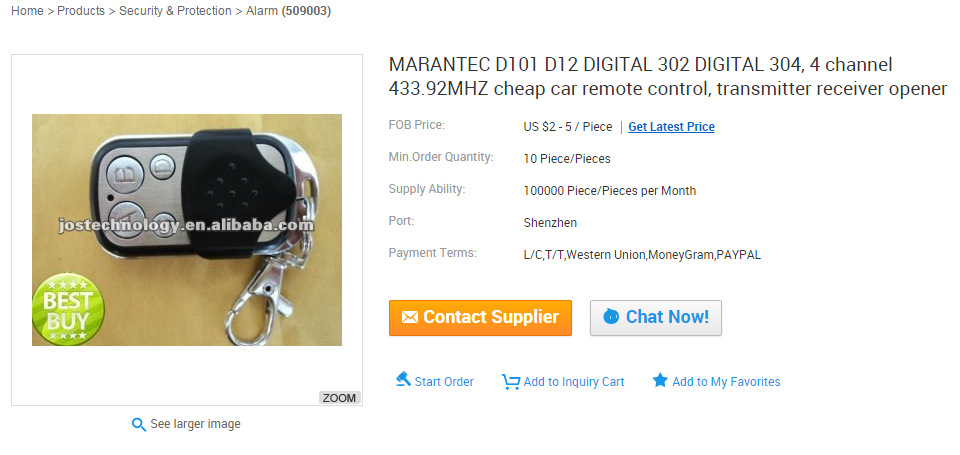960x455 pixels.
Task: Go to Home breadcrumb
Action: [27, 11]
